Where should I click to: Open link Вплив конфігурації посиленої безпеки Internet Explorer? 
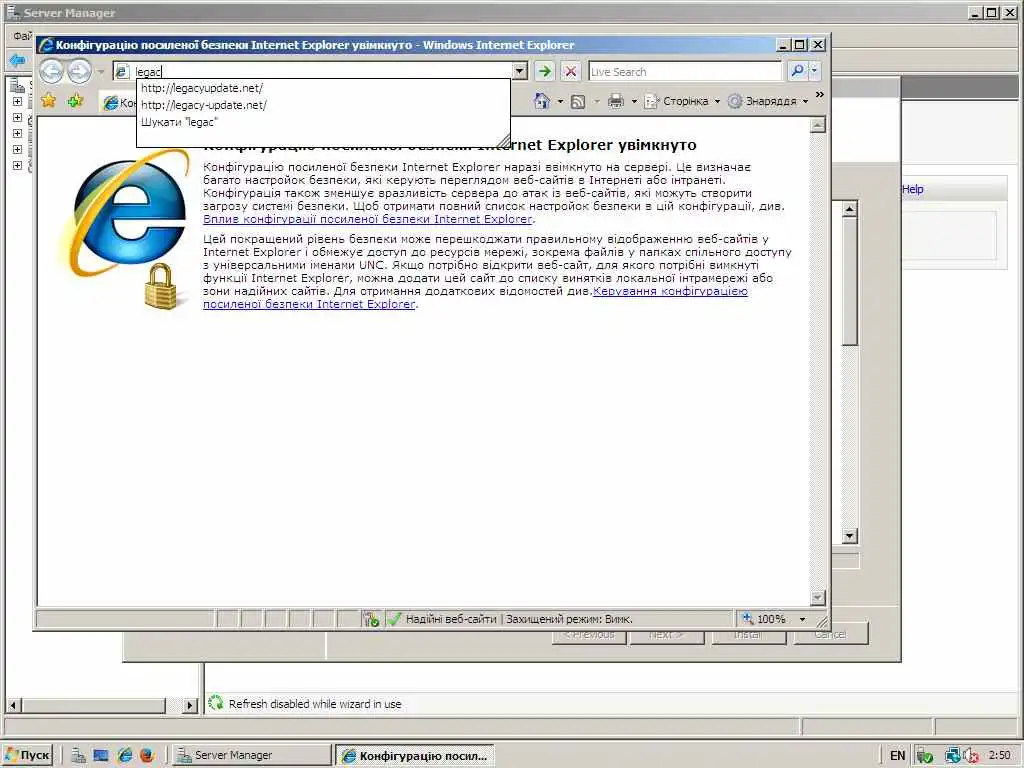[x=368, y=219]
